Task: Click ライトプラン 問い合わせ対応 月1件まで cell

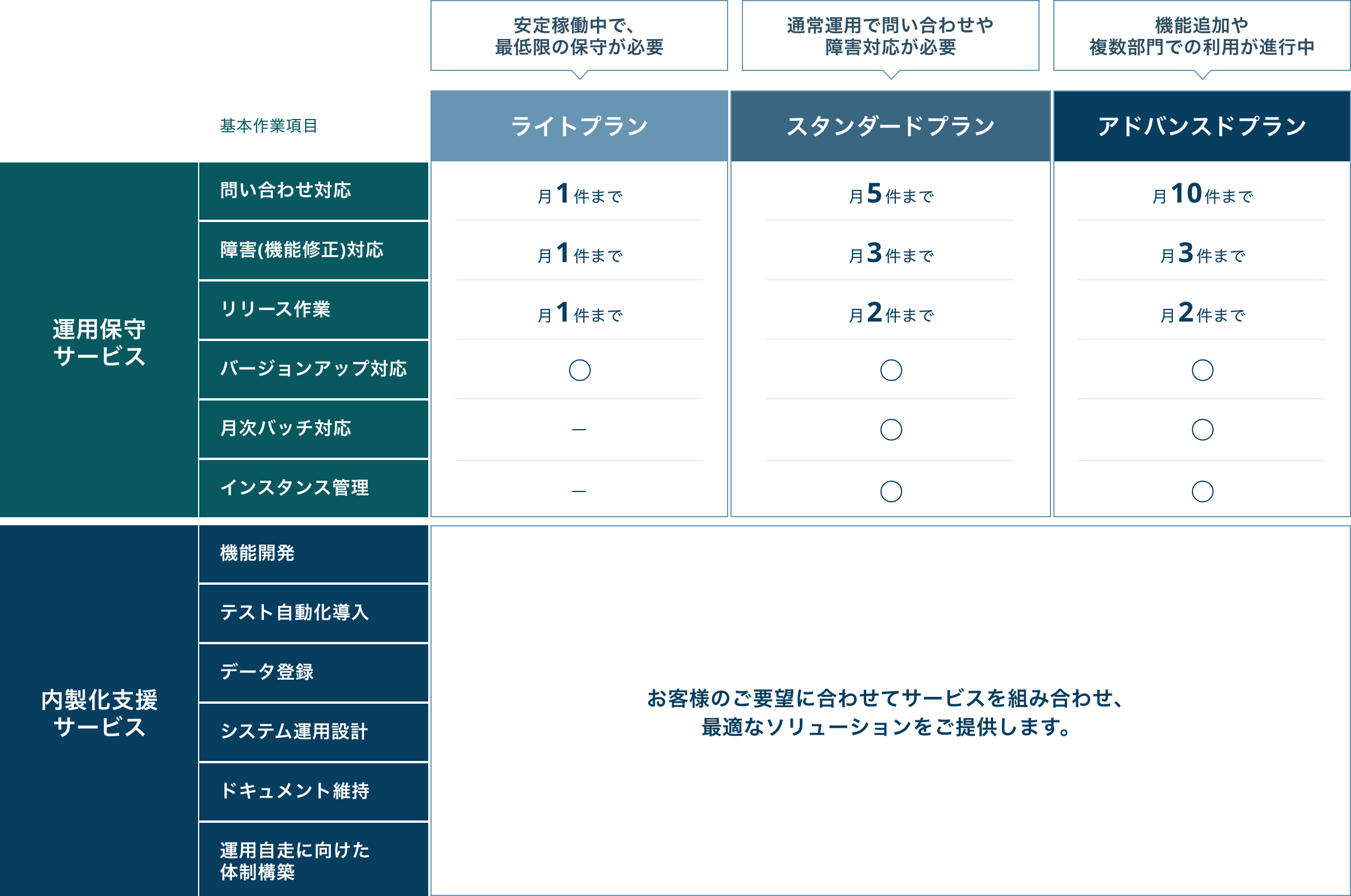Action: [579, 194]
